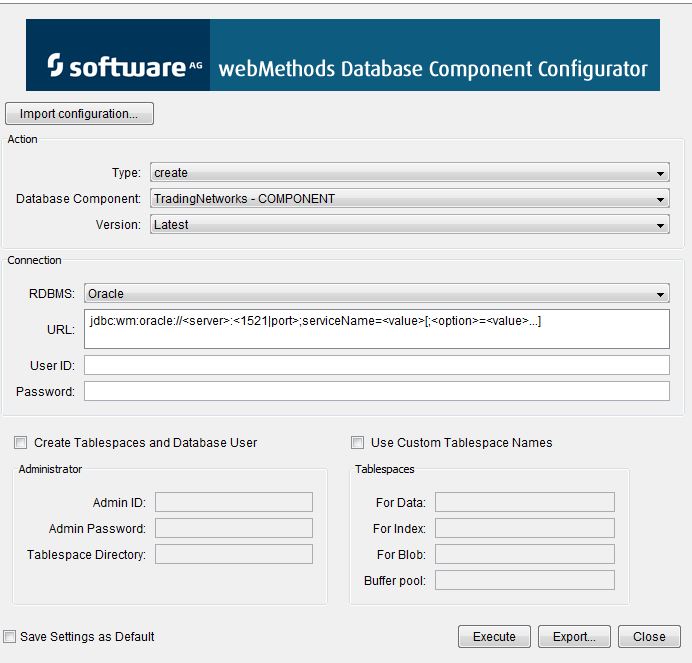Image resolution: width=692 pixels, height=663 pixels.
Task: Select the Tablespace Directory field
Action: (x=234, y=554)
